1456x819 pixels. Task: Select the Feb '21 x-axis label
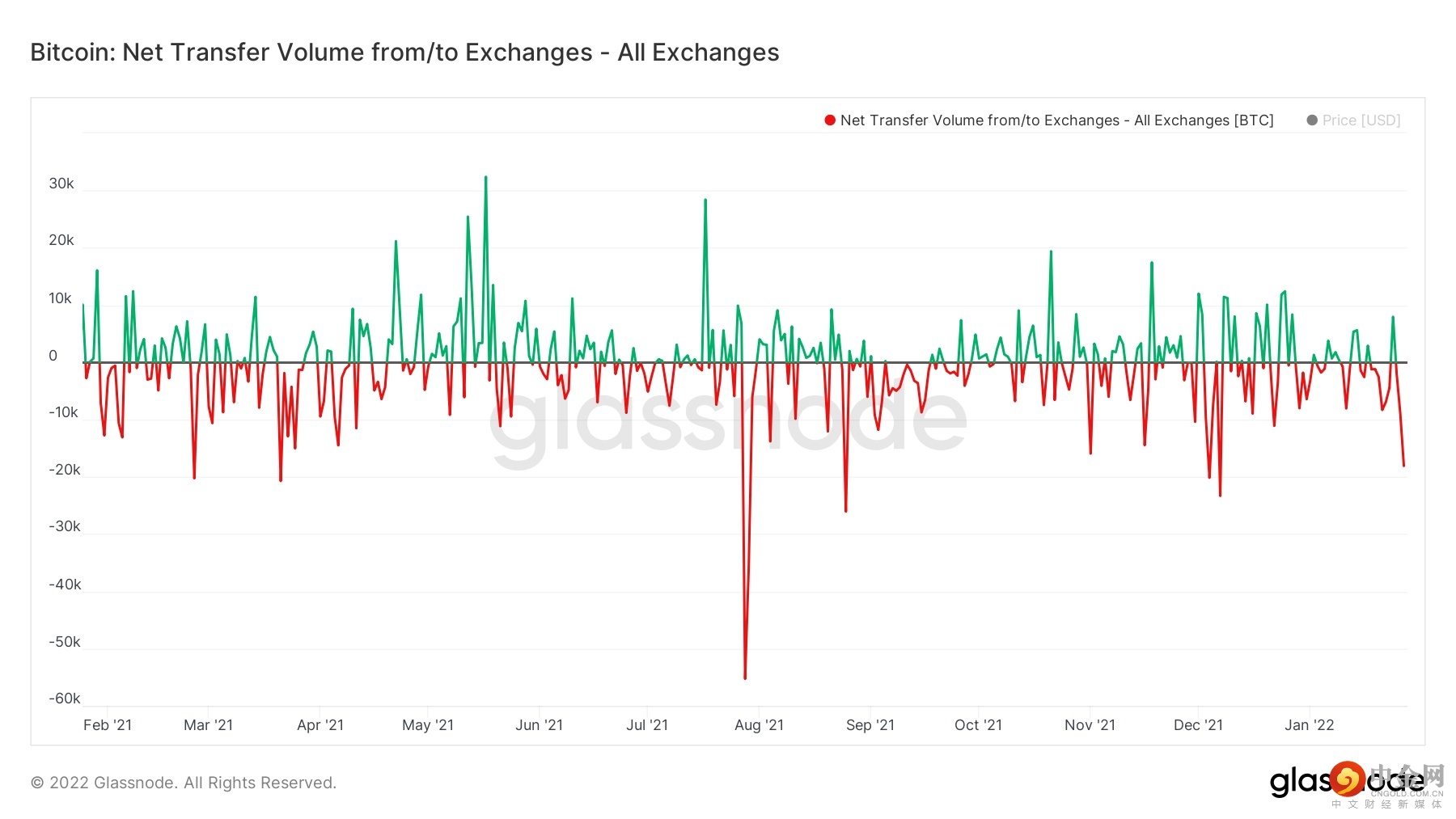tap(108, 725)
